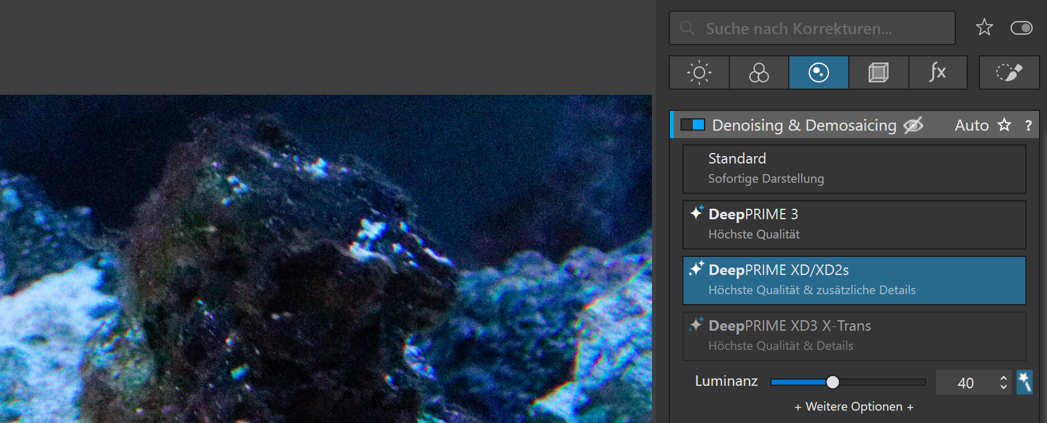Image resolution: width=1047 pixels, height=423 pixels.
Task: Mark Denoising & Demosaicing palette as favorite
Action: tap(1004, 125)
